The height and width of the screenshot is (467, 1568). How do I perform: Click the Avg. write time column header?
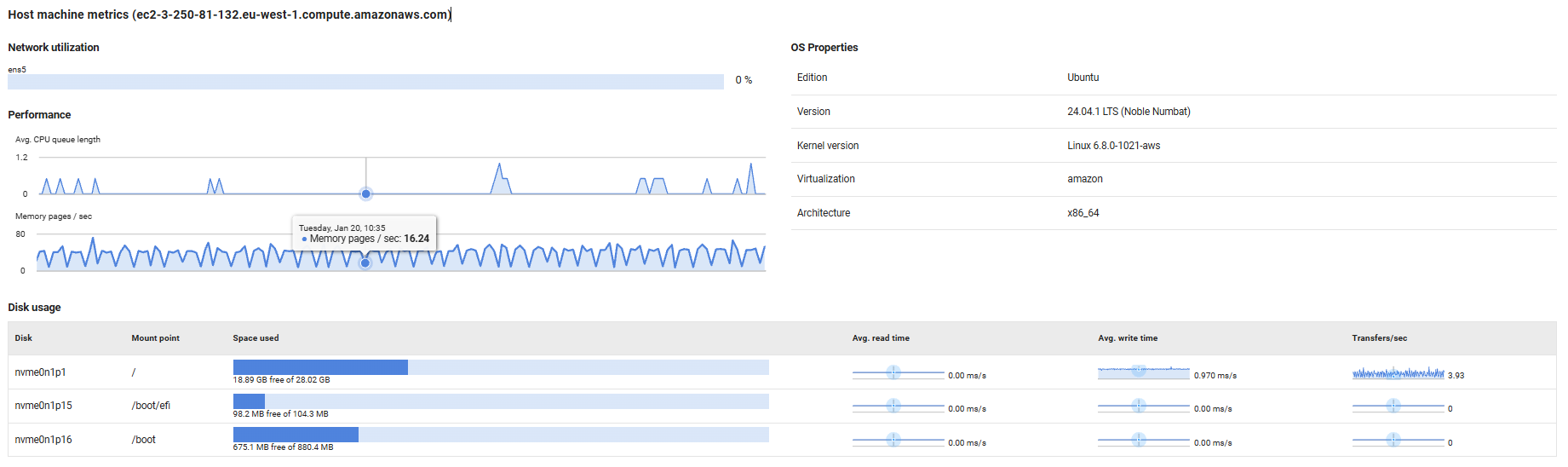pos(1128,338)
